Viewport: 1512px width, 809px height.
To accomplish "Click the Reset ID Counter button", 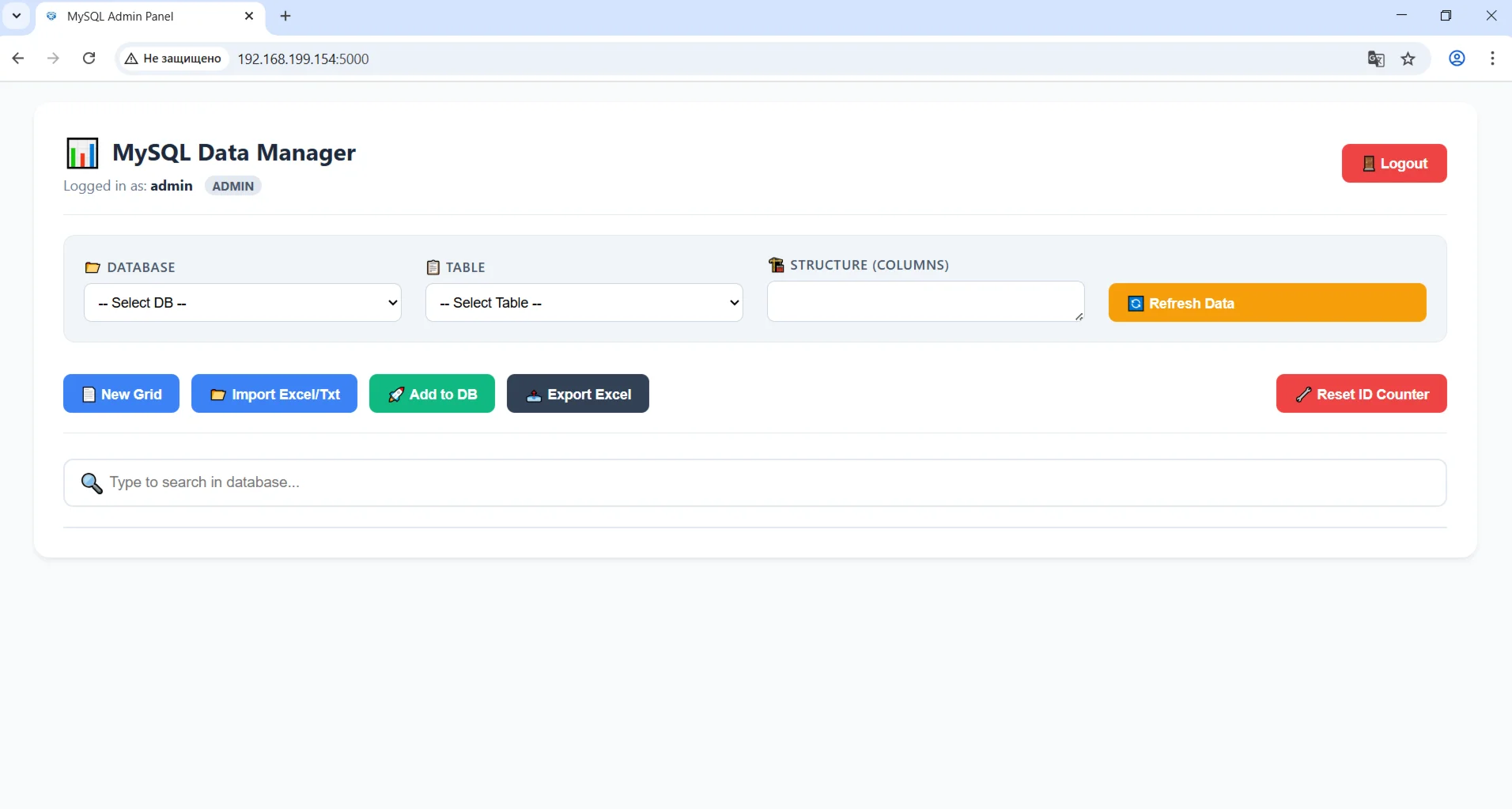I will click(1362, 394).
